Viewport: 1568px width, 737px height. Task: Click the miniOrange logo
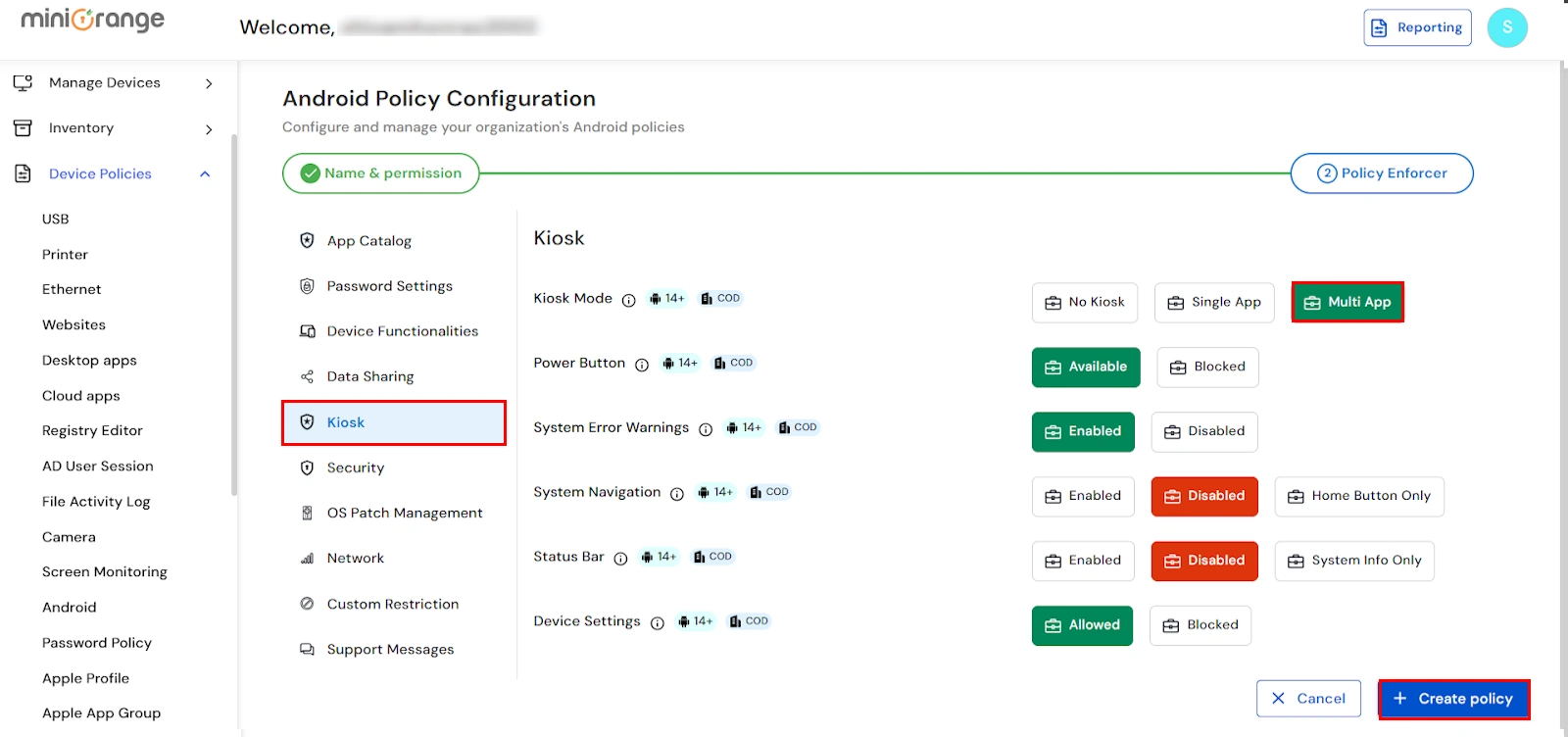tap(93, 20)
